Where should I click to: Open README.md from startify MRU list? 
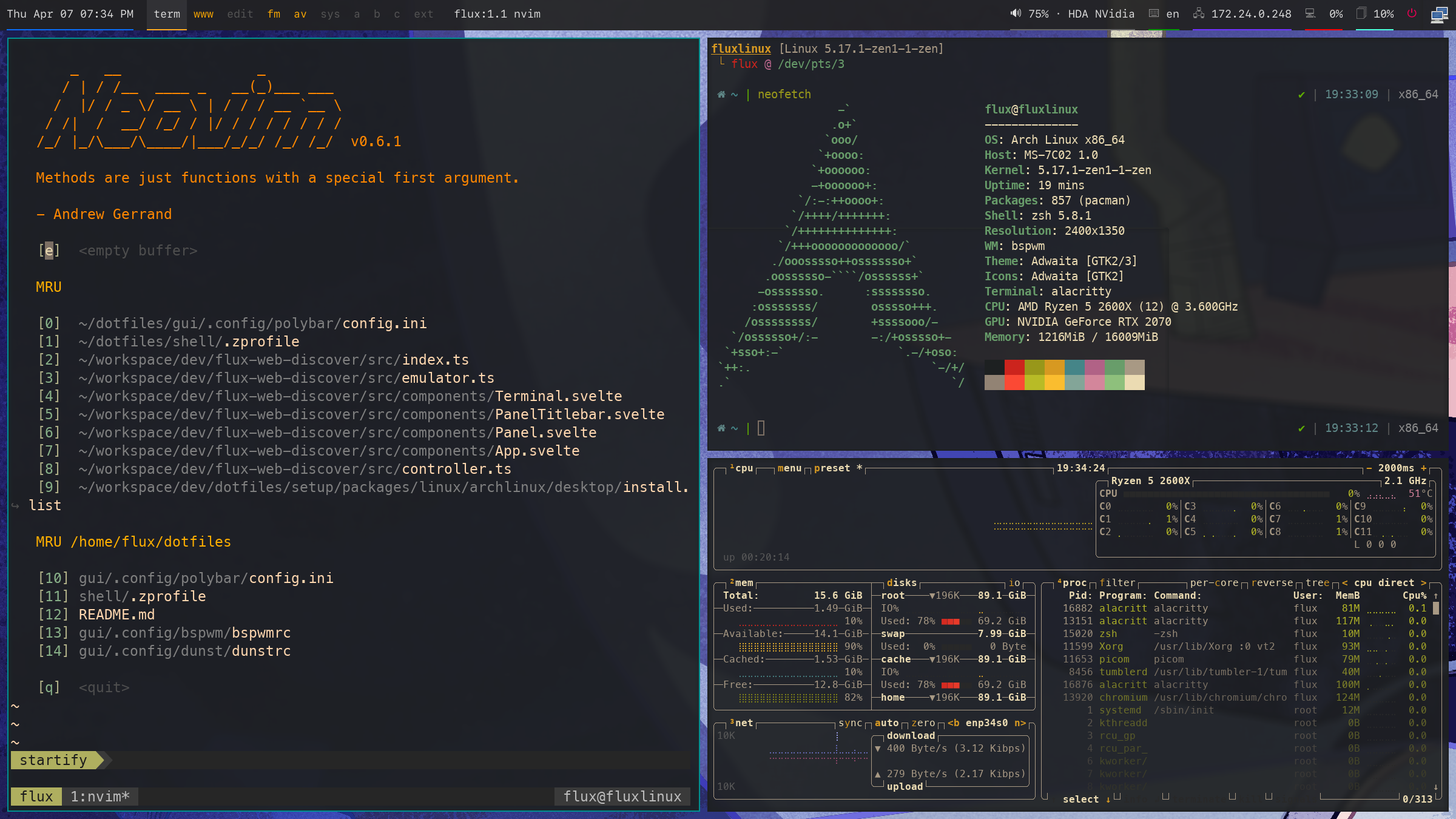point(116,615)
